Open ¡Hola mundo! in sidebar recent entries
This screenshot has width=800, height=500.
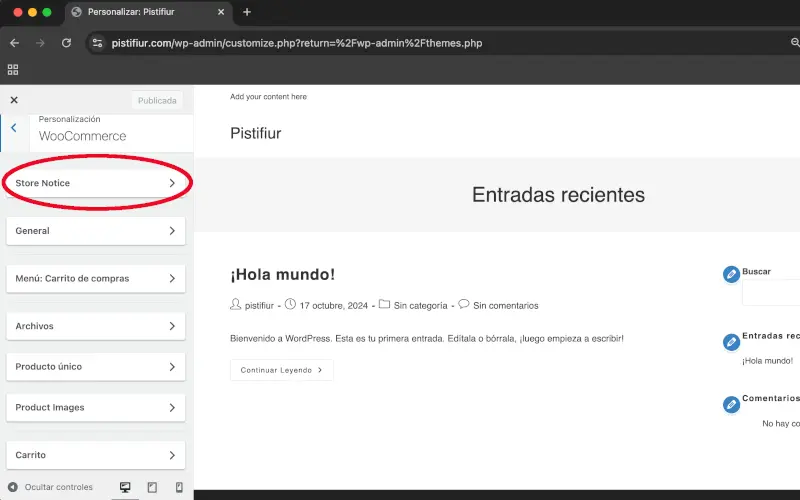click(767, 361)
